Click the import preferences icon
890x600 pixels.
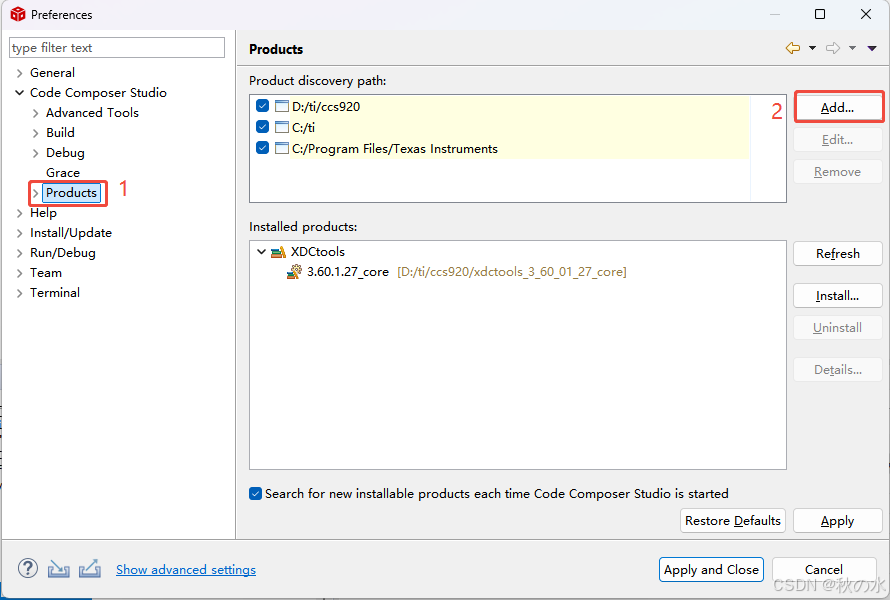(59, 569)
